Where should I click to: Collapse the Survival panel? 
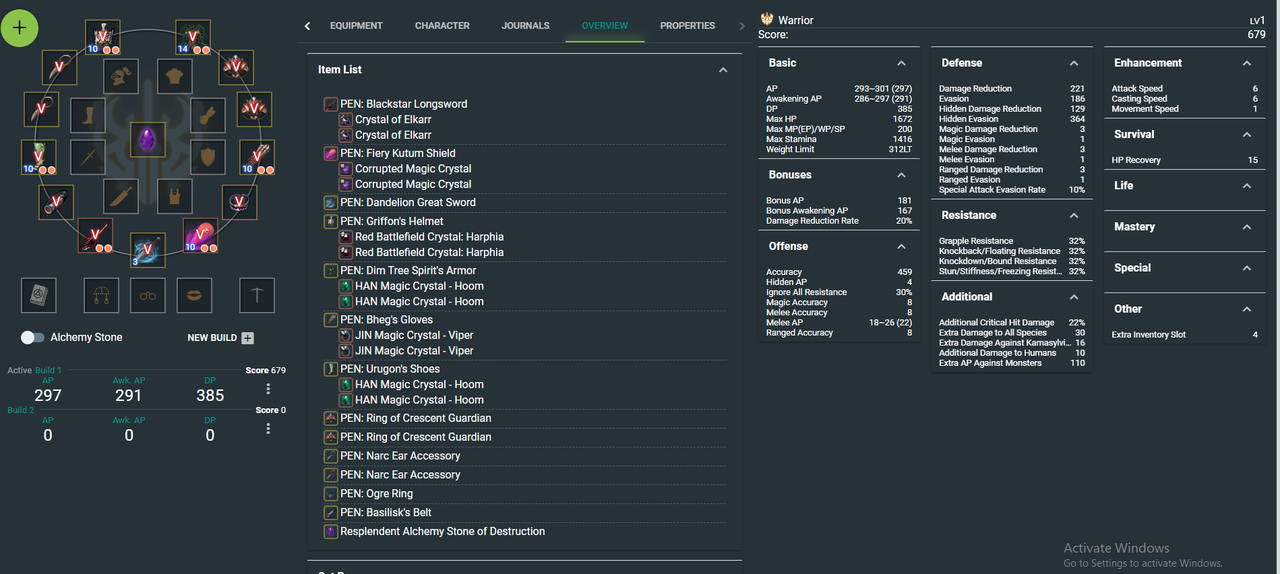1247,134
